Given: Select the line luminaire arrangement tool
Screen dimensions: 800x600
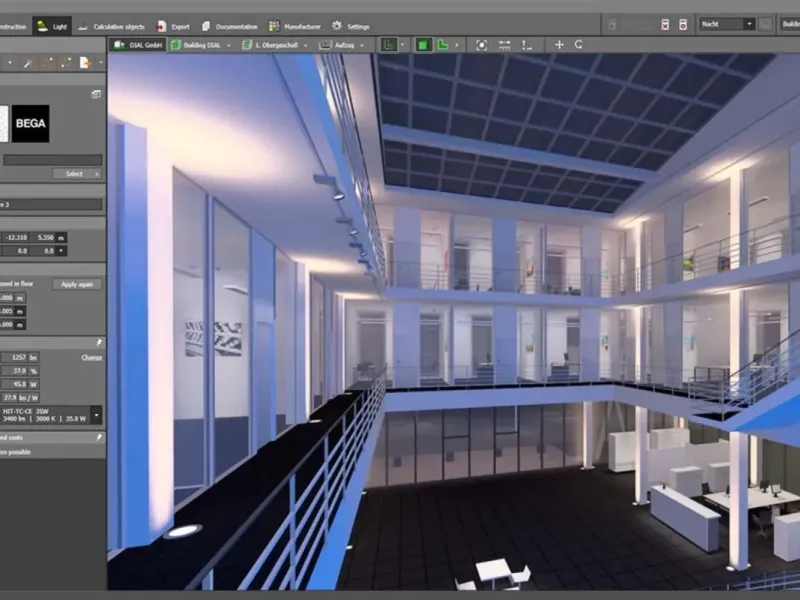Looking at the screenshot, I should coord(28,63).
